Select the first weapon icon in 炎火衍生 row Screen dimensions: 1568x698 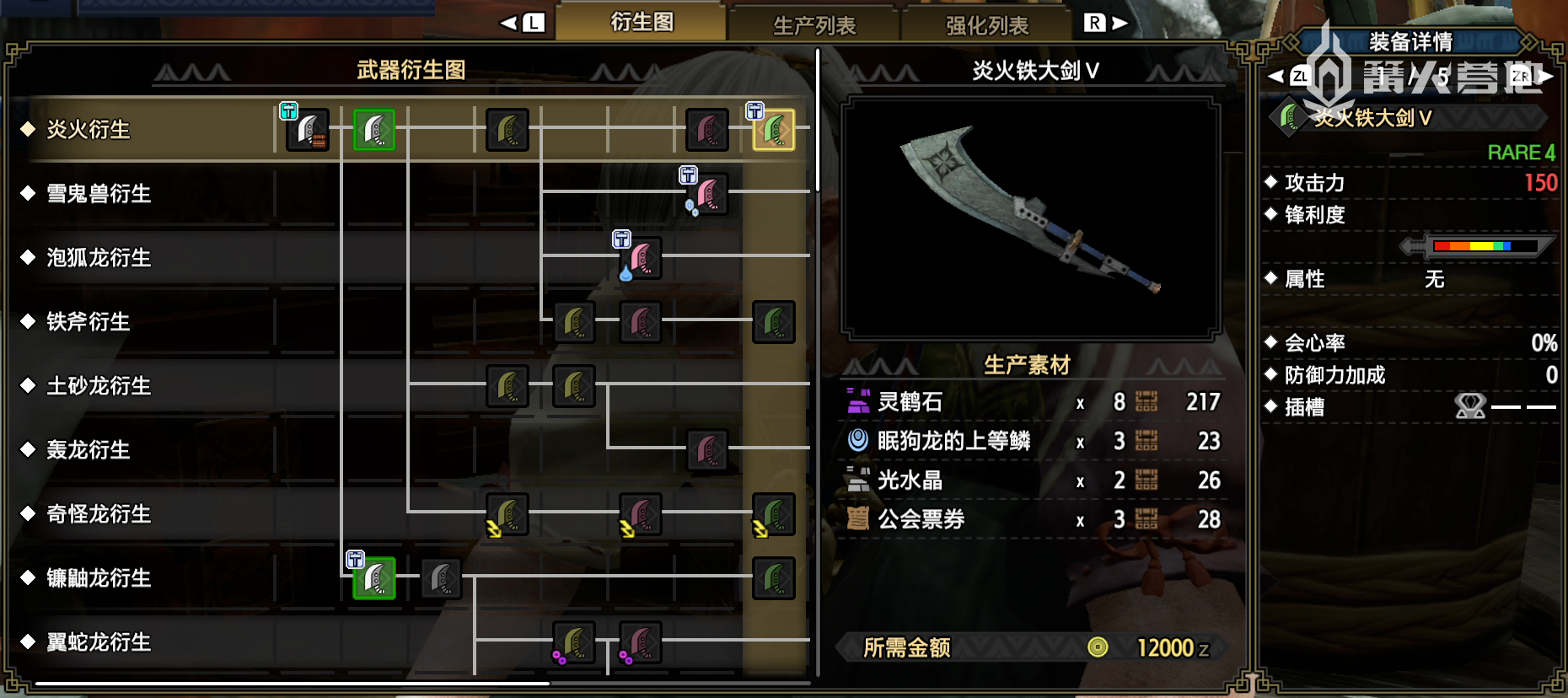coord(308,130)
